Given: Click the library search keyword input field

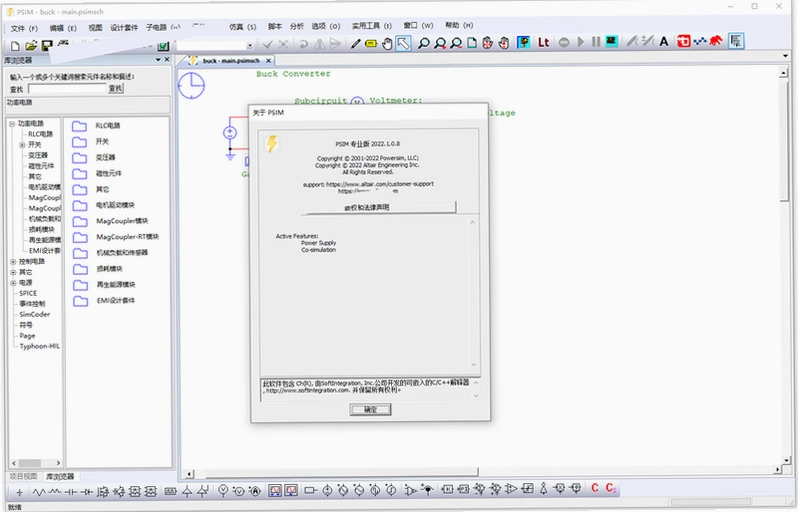Looking at the screenshot, I should (67, 89).
